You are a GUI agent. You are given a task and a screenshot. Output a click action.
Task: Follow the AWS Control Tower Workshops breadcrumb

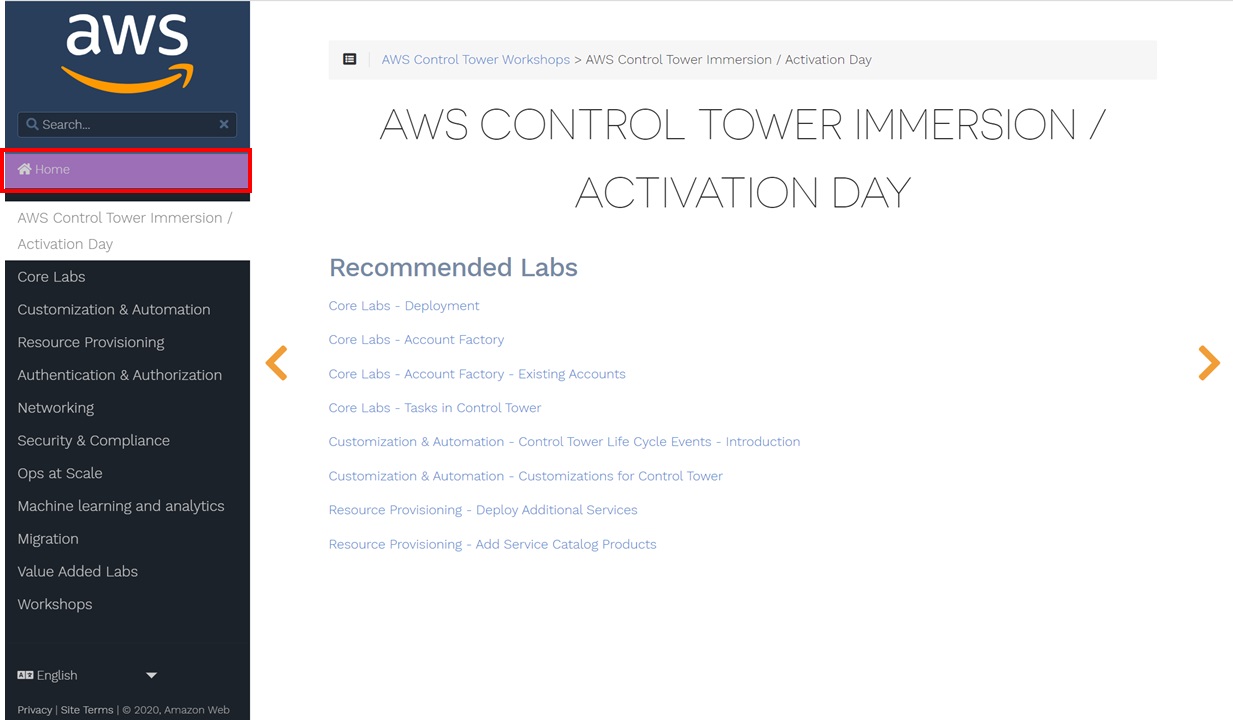tap(476, 59)
